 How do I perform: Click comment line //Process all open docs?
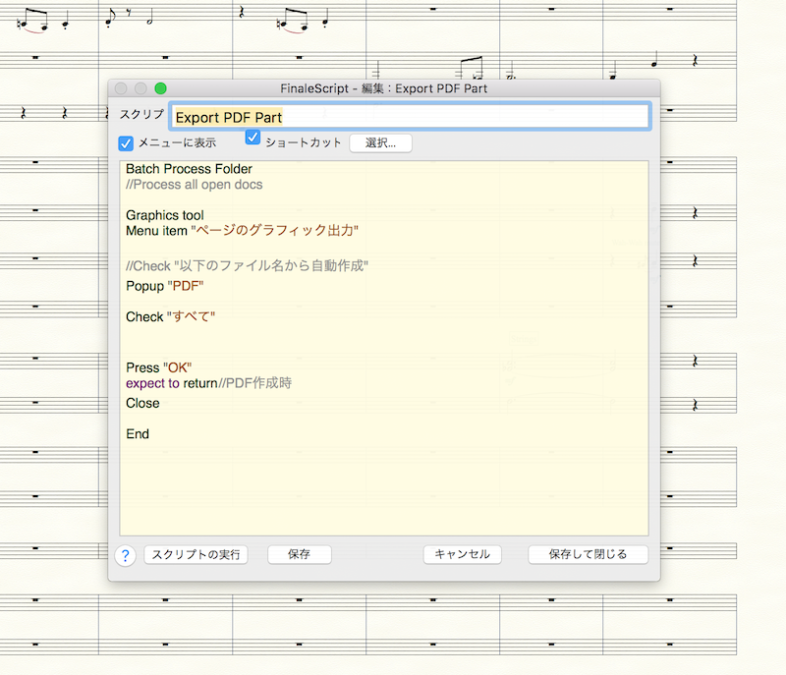tap(194, 185)
